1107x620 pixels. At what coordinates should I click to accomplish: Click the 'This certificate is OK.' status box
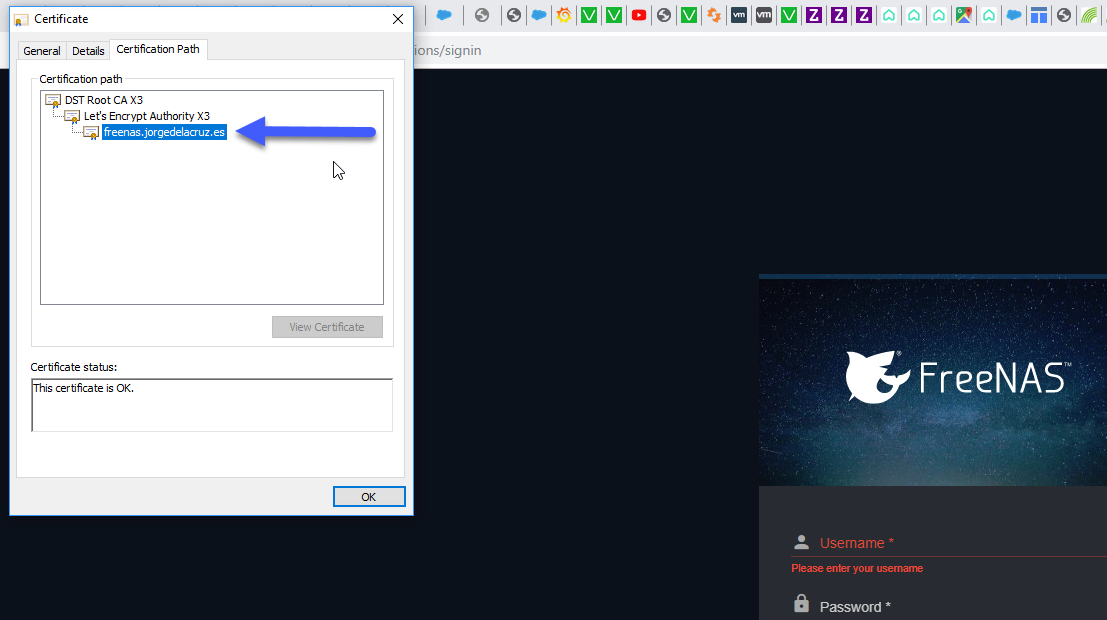click(x=212, y=405)
